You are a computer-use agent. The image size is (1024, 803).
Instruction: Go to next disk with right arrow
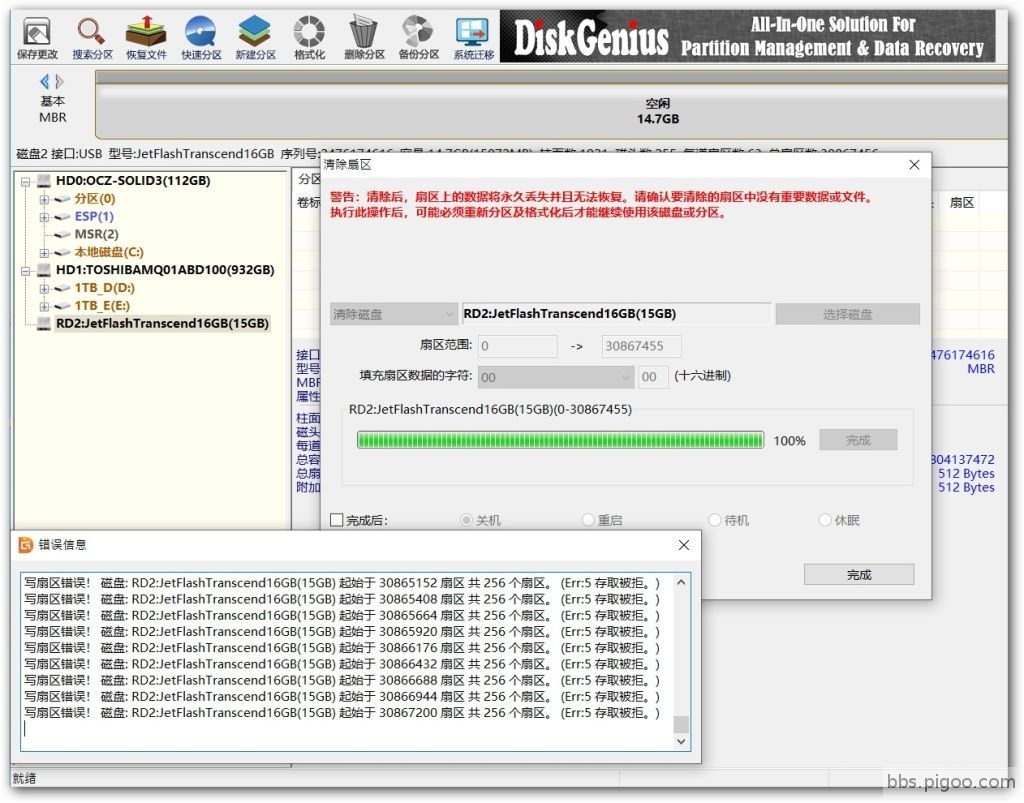[59, 82]
